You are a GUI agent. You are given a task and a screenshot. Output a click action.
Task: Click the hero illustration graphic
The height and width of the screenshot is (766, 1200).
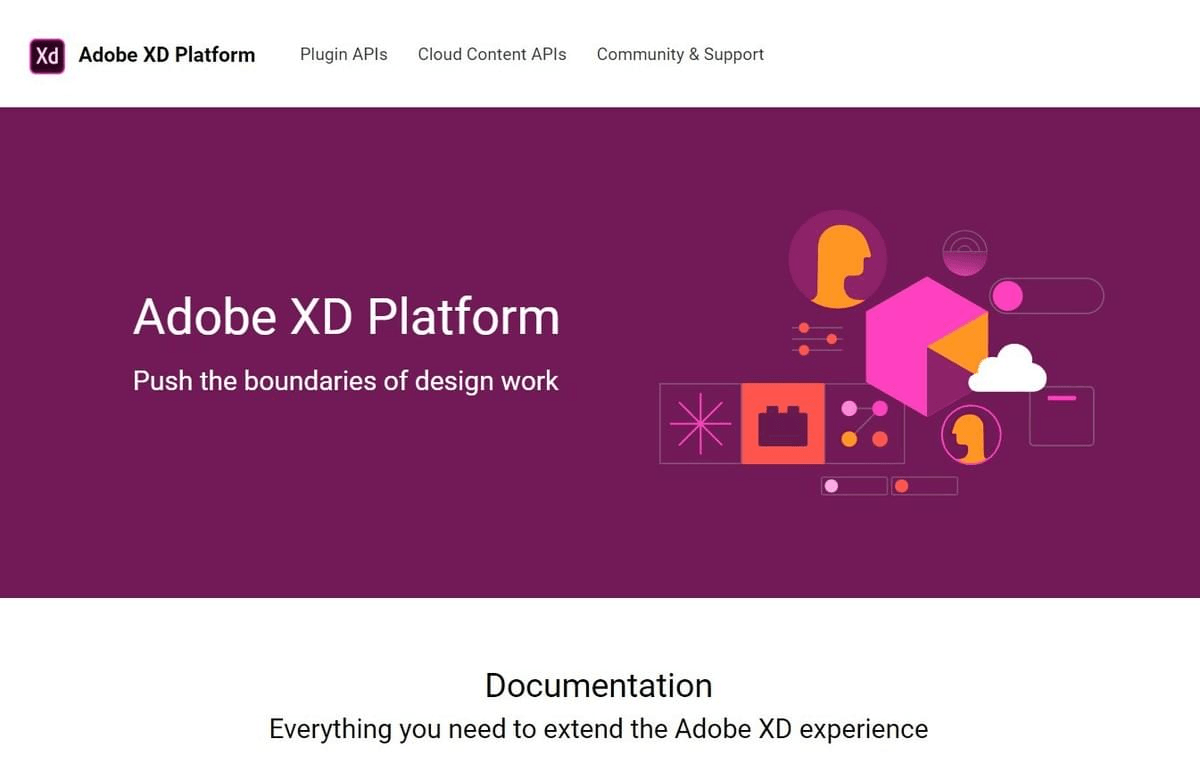881,352
